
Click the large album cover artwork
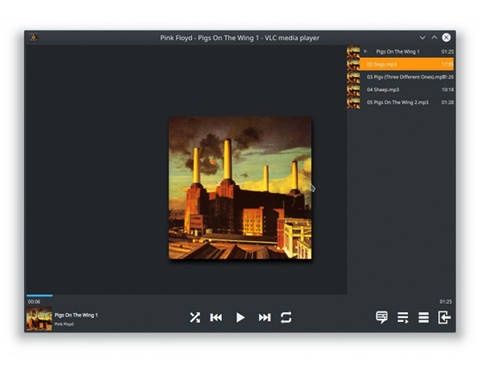pyautogui.click(x=240, y=188)
